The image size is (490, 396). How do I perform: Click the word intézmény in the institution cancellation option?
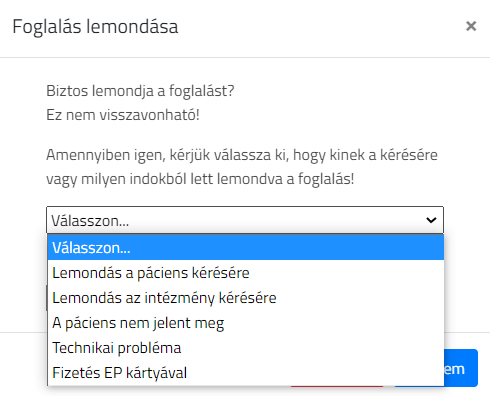pos(179,298)
